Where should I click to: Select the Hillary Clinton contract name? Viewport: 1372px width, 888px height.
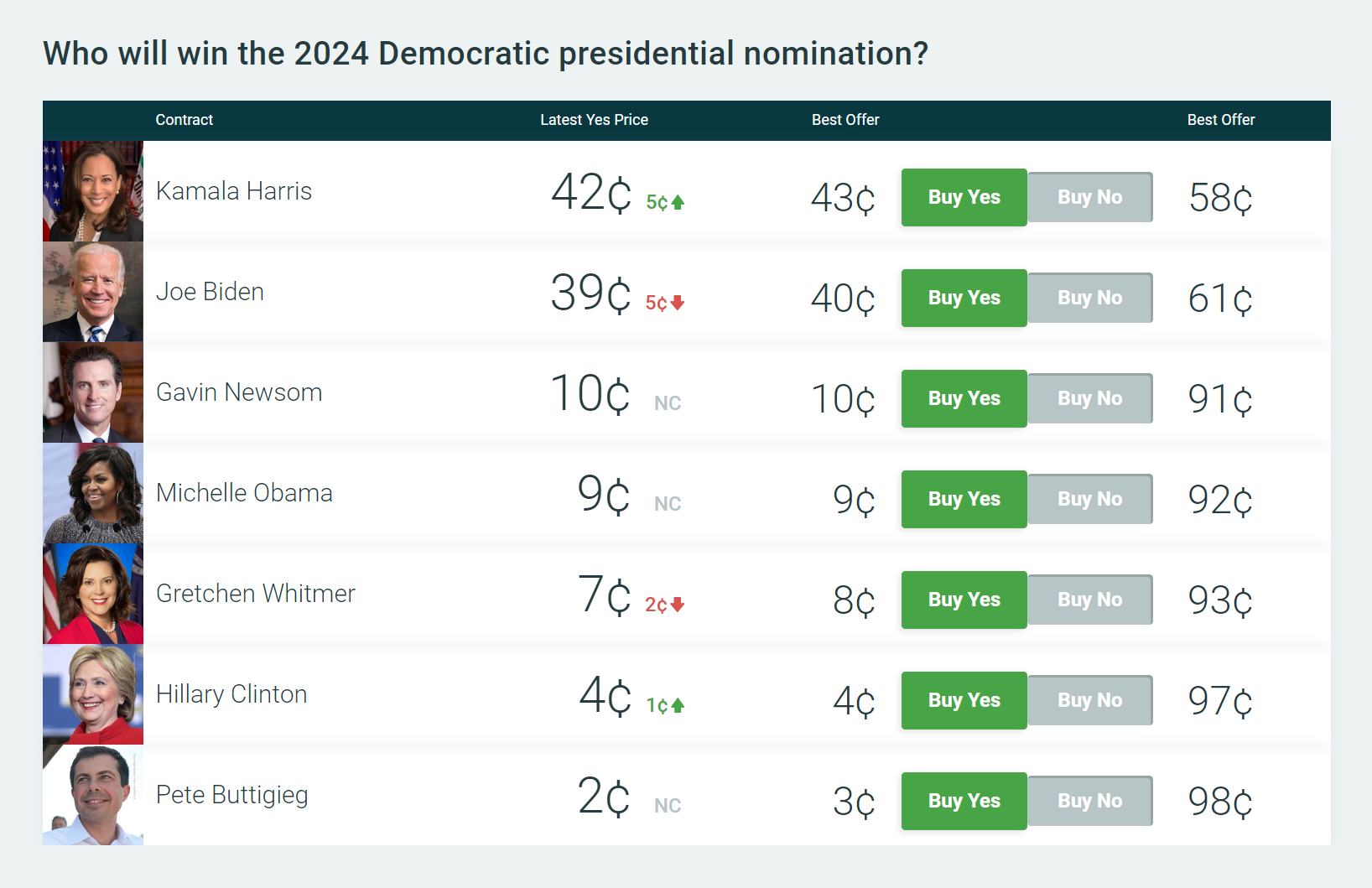(x=231, y=694)
